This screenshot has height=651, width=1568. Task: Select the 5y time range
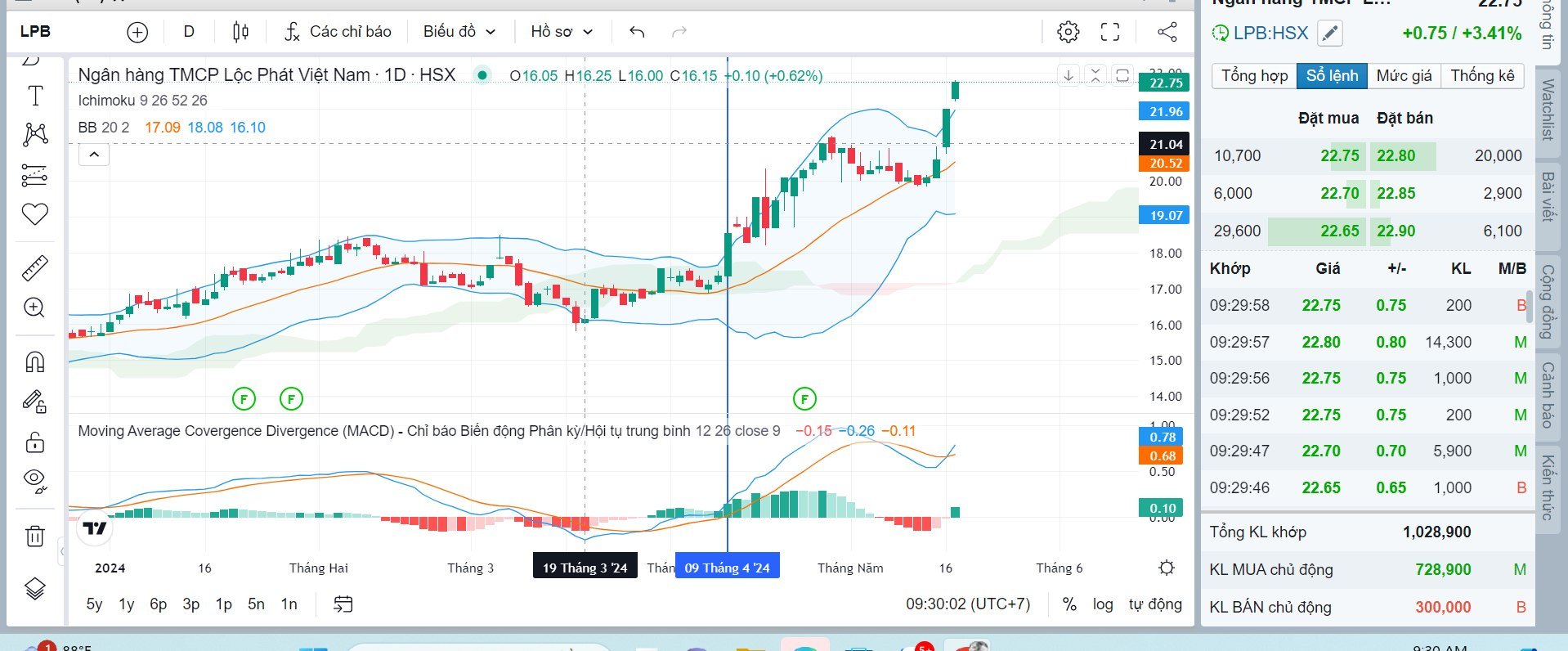pos(94,604)
